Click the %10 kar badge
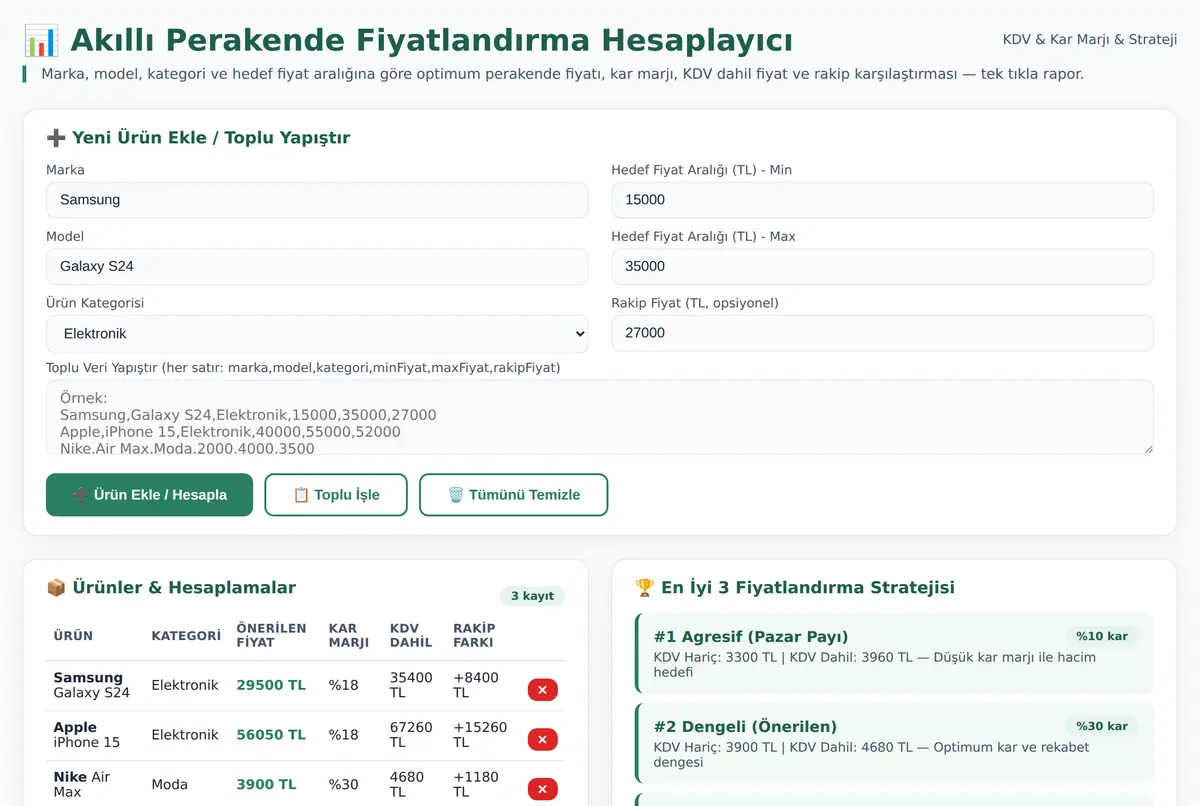Image resolution: width=1200 pixels, height=806 pixels. 1102,636
